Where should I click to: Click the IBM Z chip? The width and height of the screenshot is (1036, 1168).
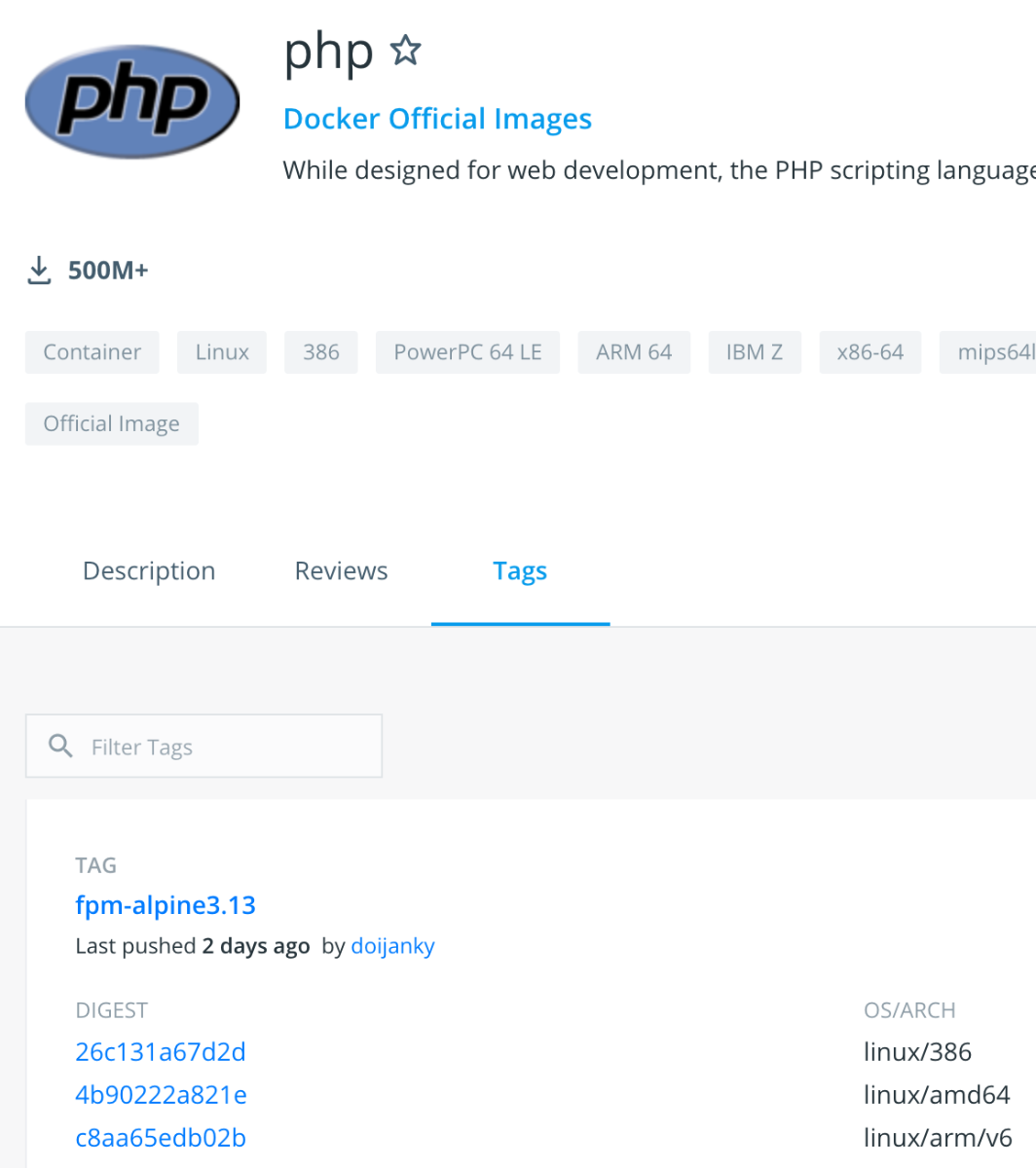tap(755, 352)
